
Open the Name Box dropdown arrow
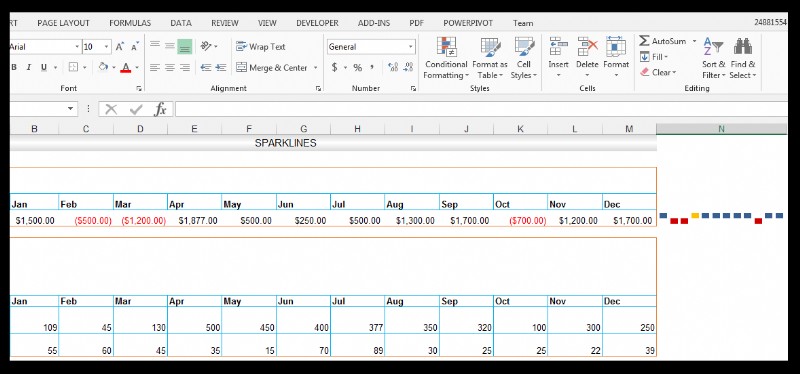(x=70, y=109)
